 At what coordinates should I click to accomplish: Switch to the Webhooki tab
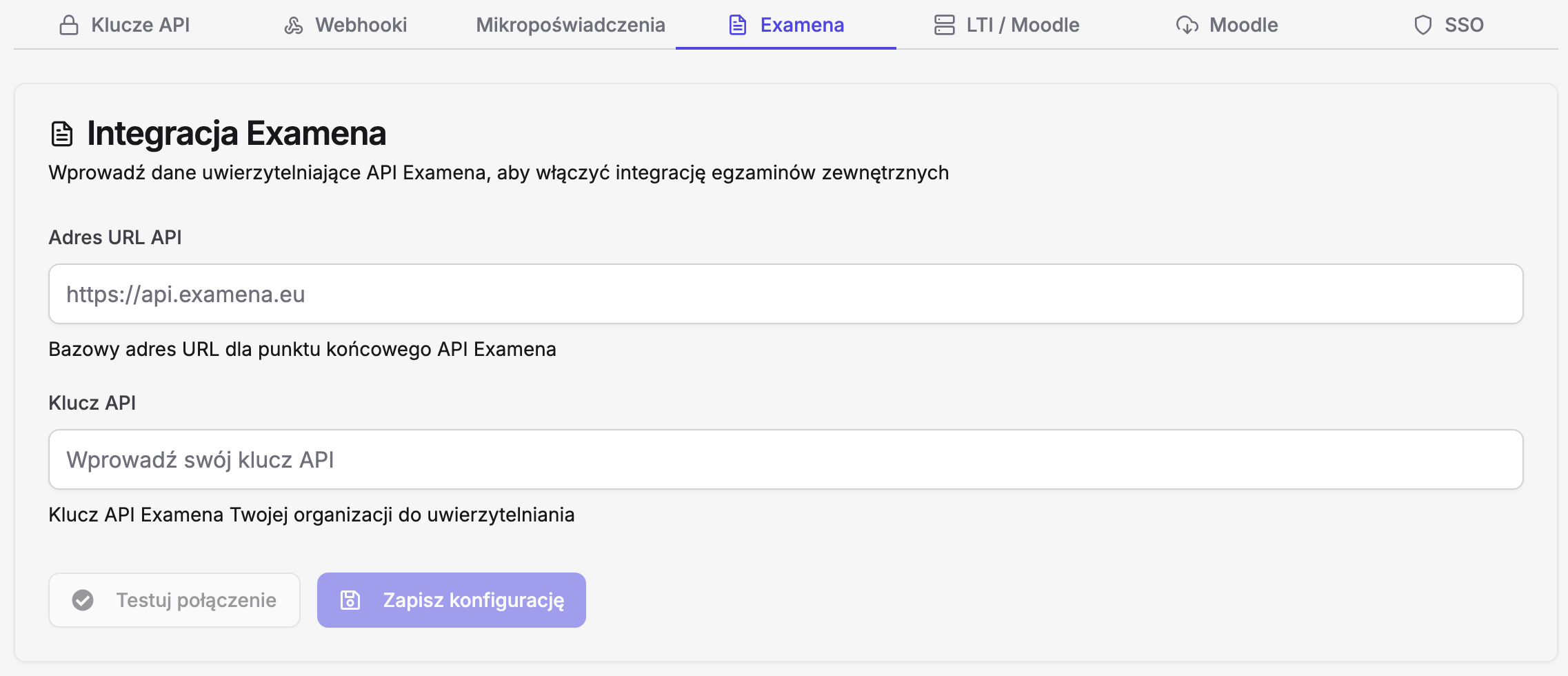tap(345, 25)
